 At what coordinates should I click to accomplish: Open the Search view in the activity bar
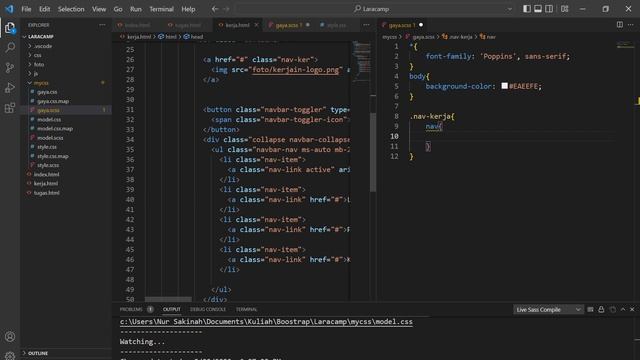10,48
